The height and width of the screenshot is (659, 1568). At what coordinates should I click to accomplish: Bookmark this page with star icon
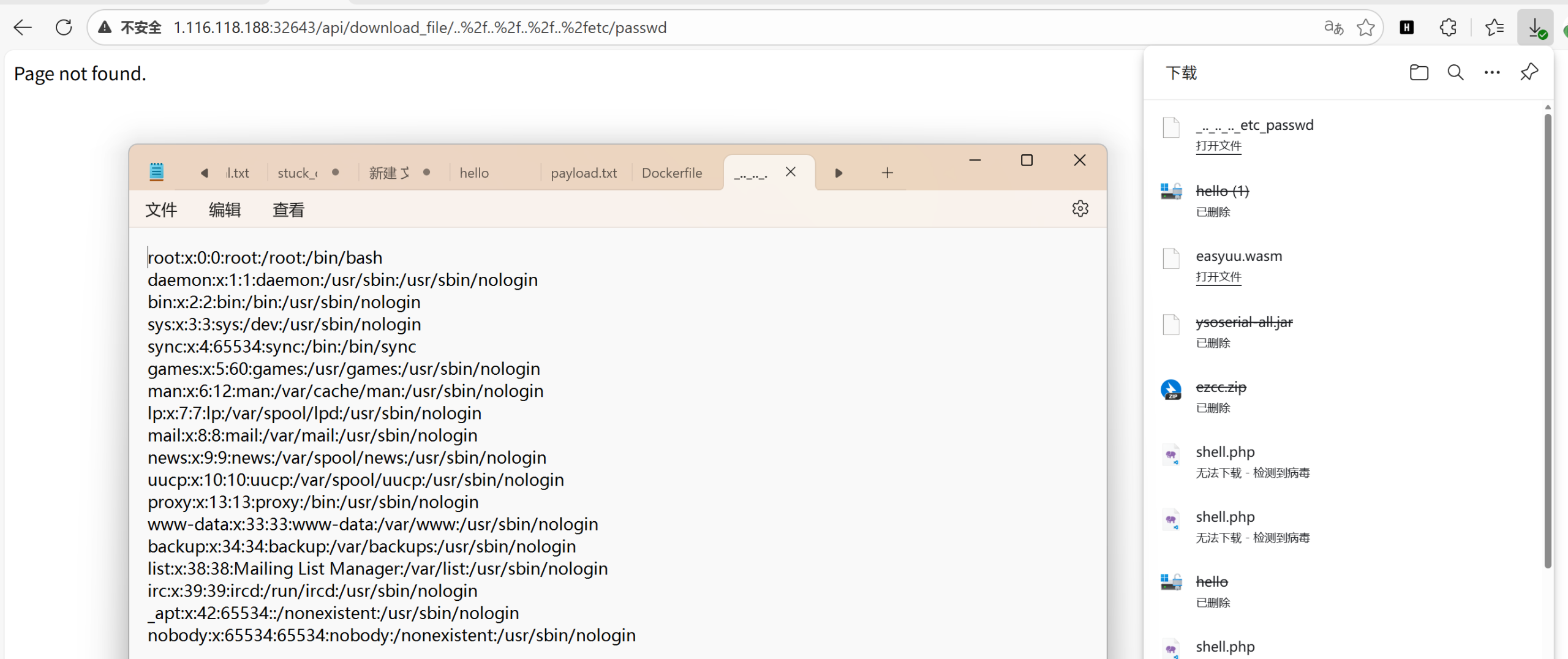tap(1365, 28)
